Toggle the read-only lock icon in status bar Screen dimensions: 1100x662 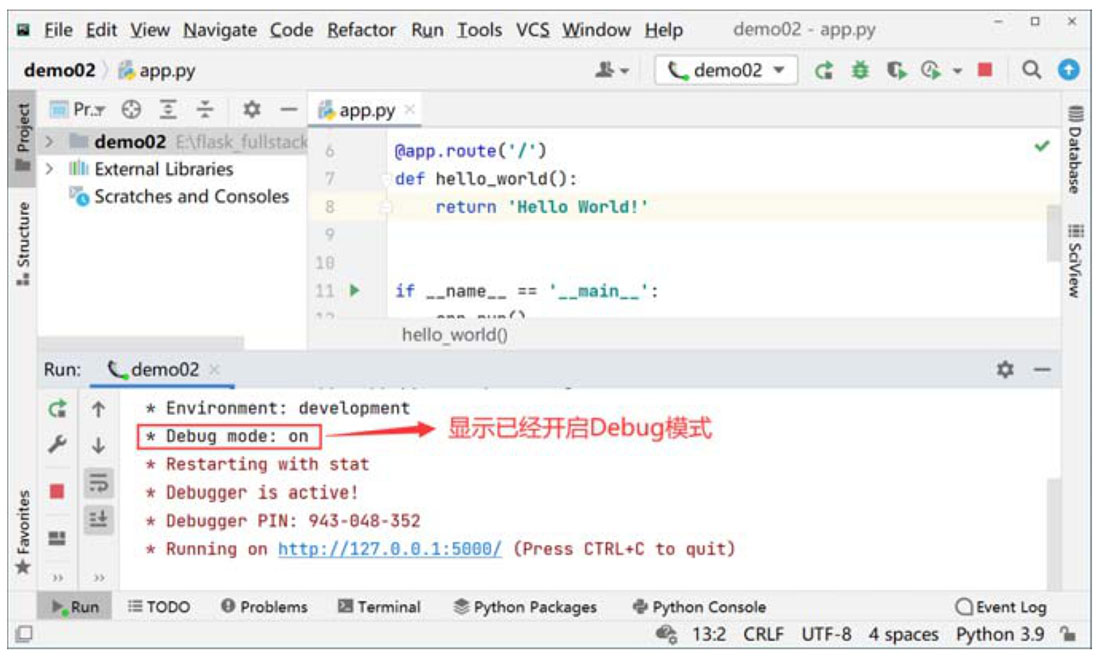pos(1069,634)
